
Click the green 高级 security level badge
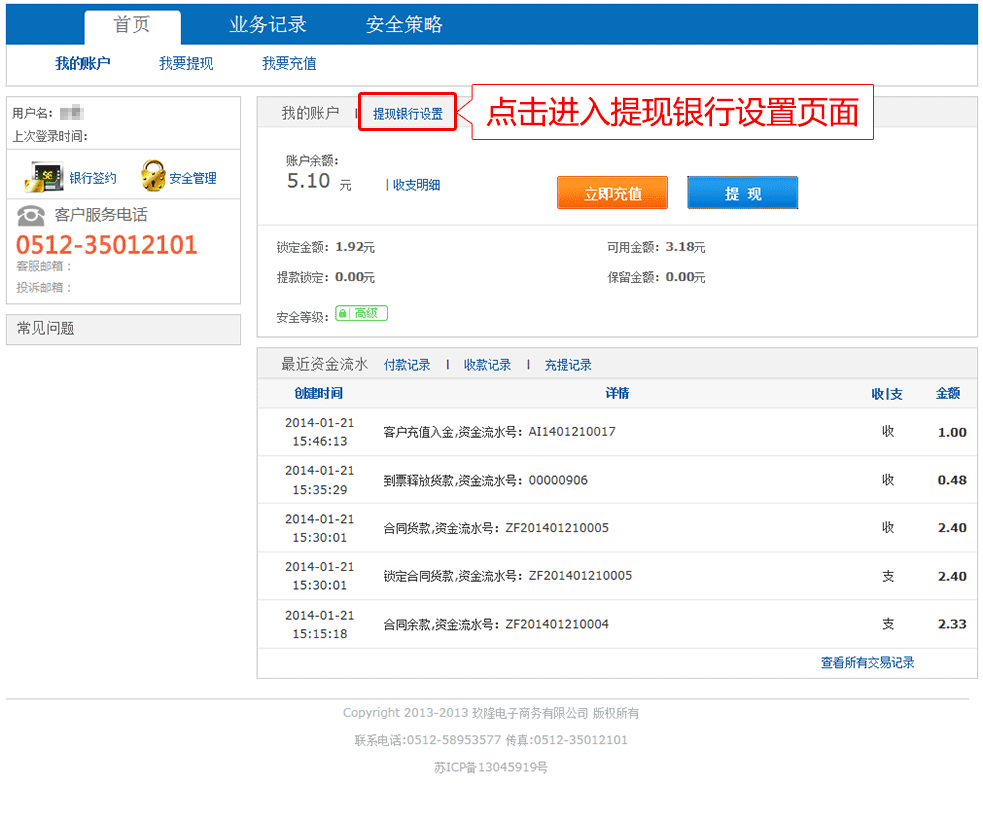tap(361, 314)
